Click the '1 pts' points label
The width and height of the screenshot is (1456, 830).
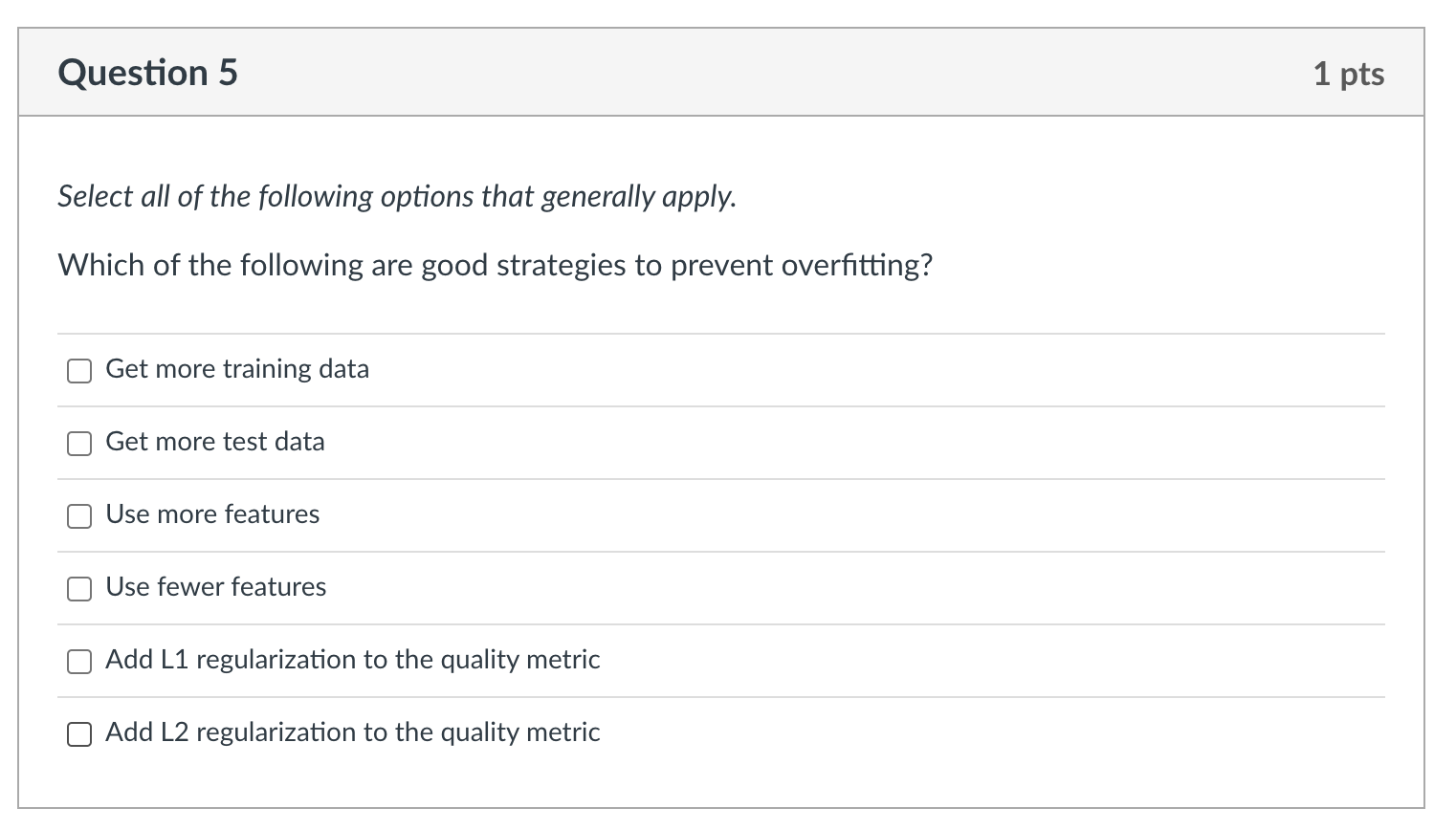pyautogui.click(x=1350, y=73)
